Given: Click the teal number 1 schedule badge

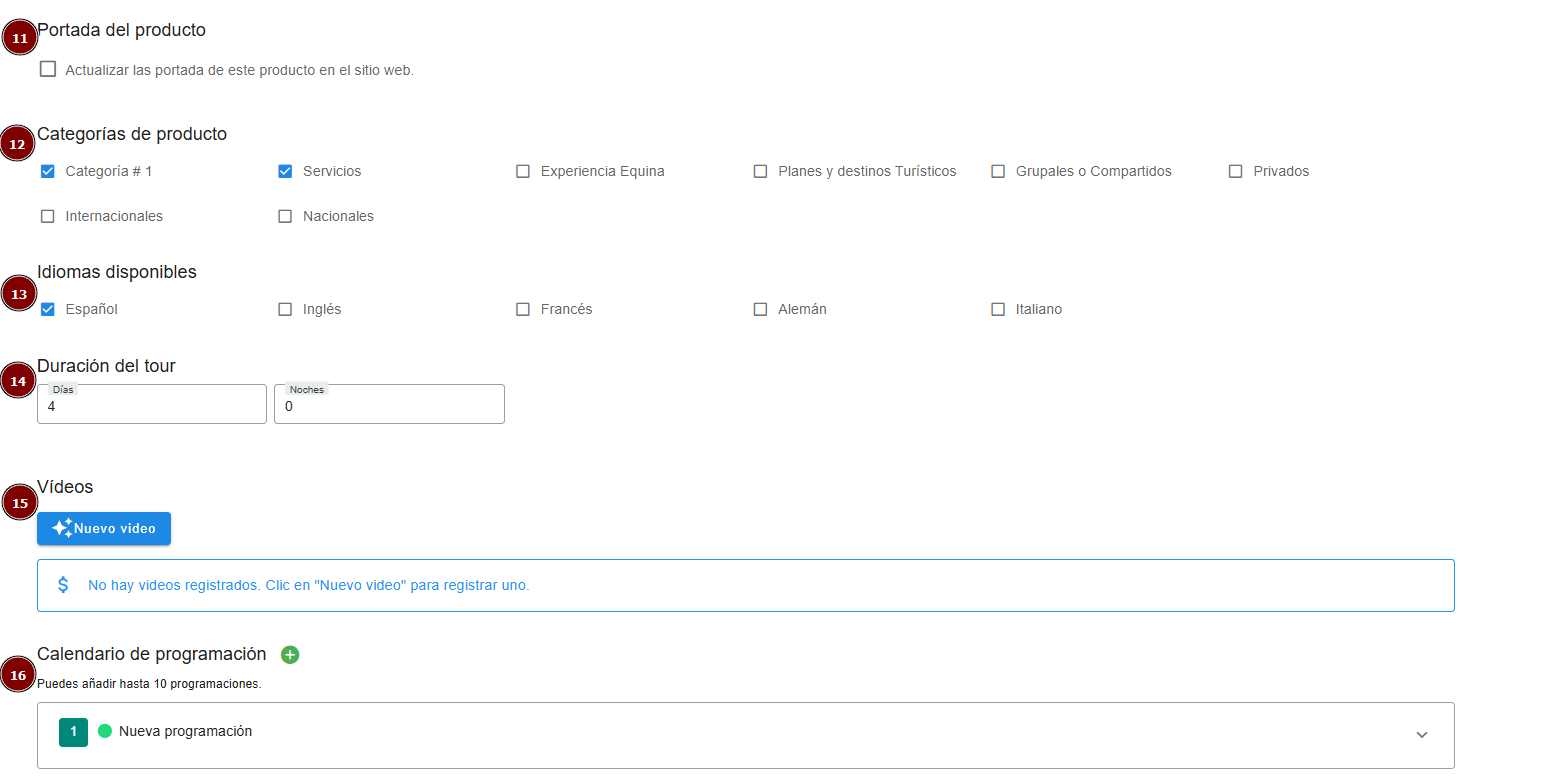Looking at the screenshot, I should [73, 732].
